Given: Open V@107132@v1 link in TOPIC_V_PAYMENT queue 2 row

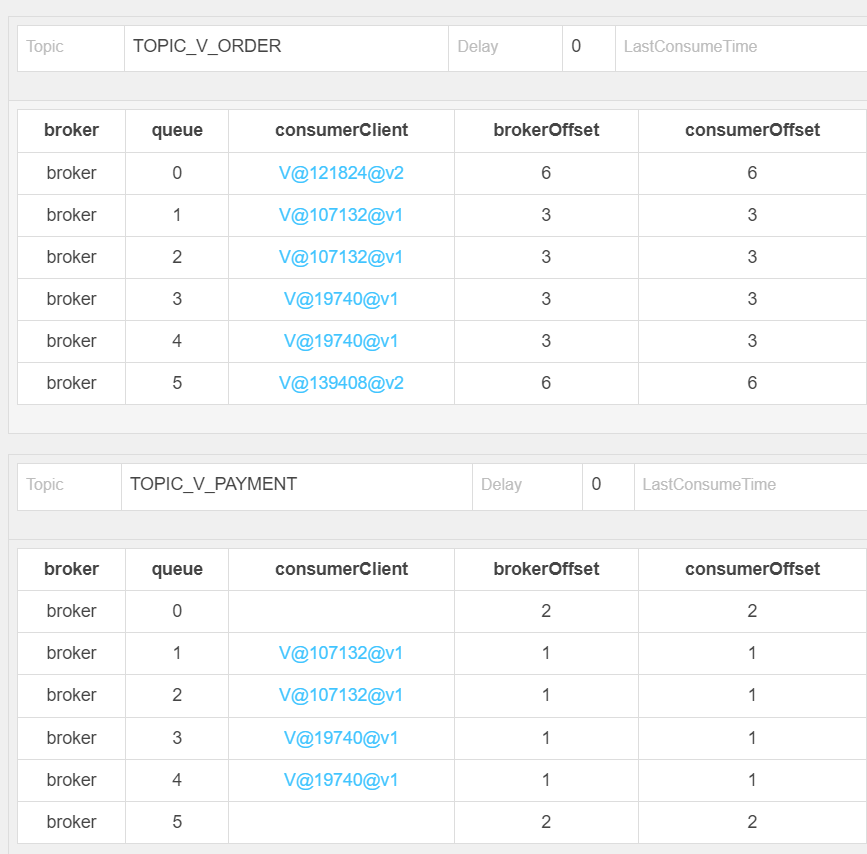Looking at the screenshot, I should 341,695.
